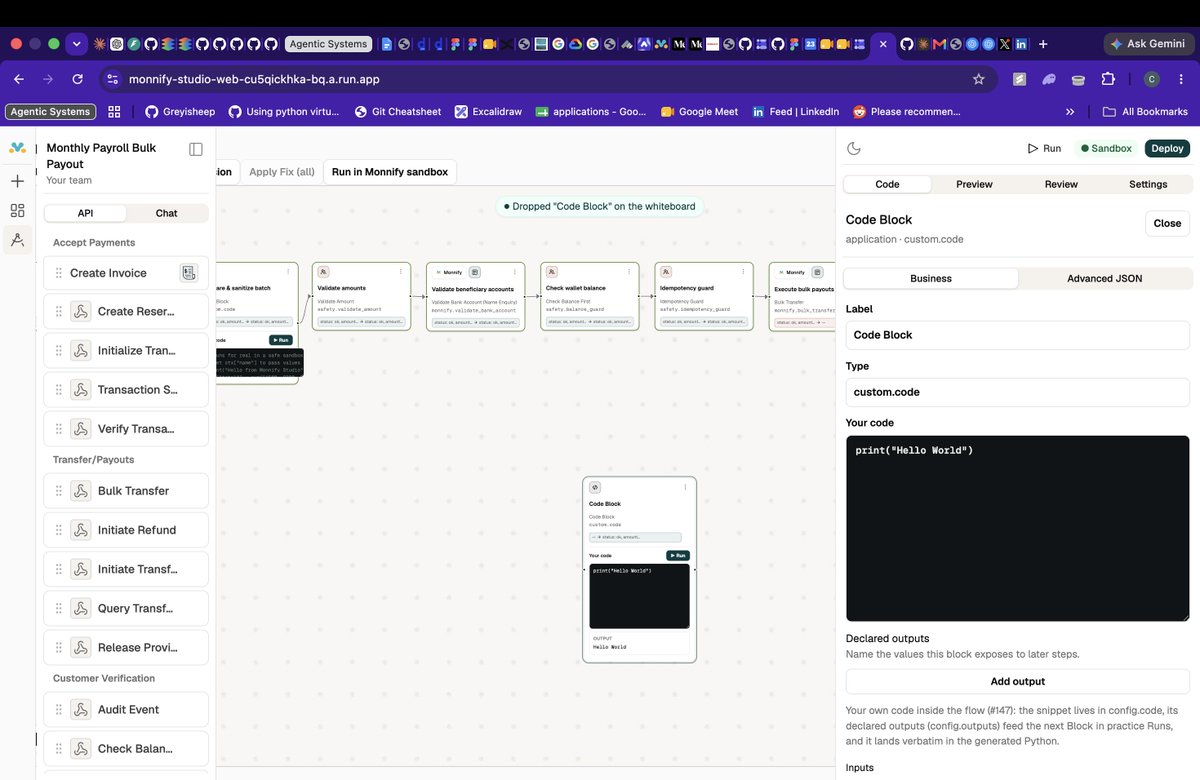The height and width of the screenshot is (780, 1200).
Task: Click Run in Monnify sandbox button
Action: click(390, 172)
